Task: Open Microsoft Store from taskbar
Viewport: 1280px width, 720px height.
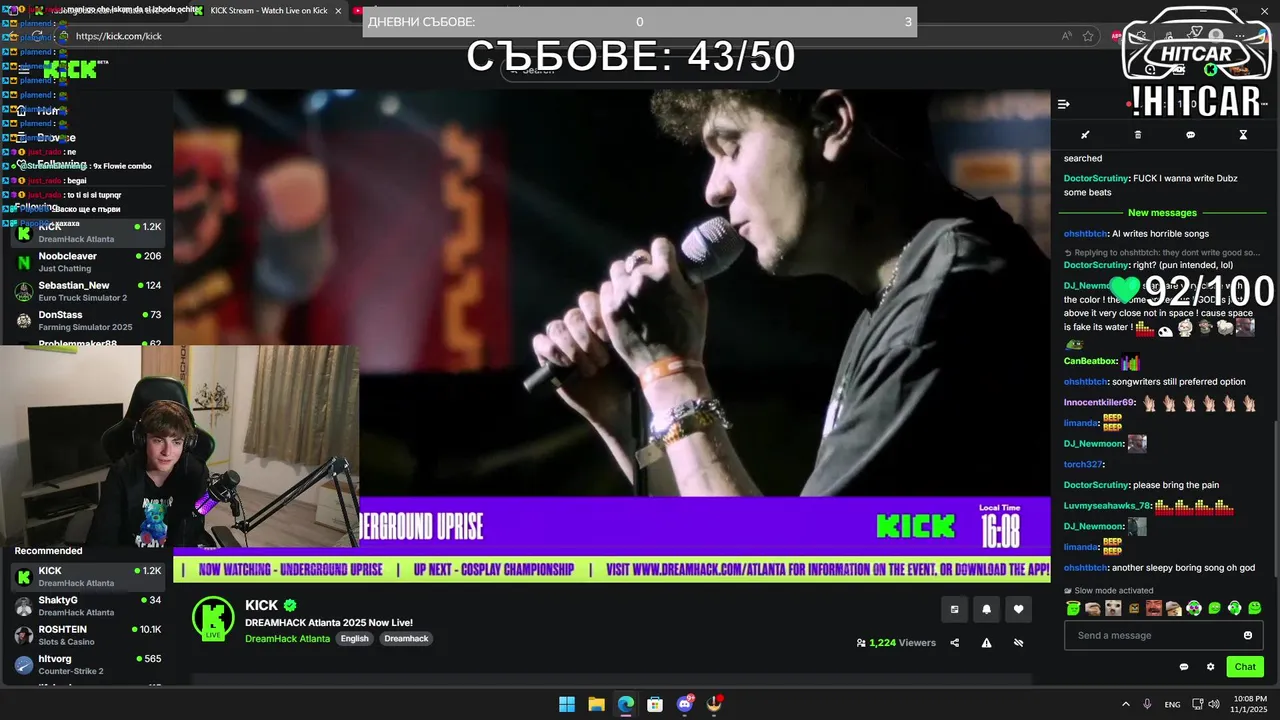Action: tap(655, 704)
